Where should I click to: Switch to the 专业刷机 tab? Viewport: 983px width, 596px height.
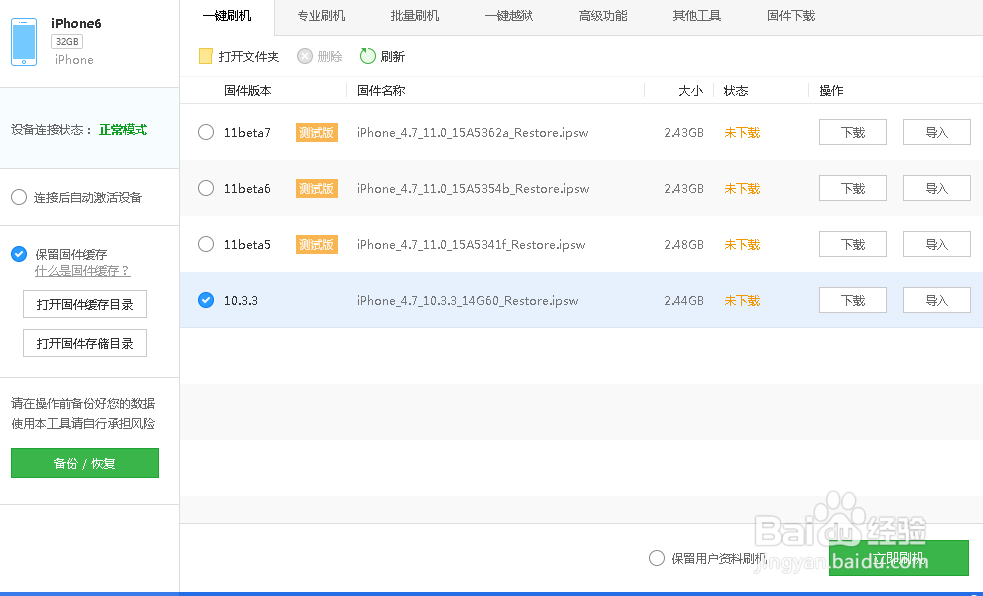pos(321,16)
